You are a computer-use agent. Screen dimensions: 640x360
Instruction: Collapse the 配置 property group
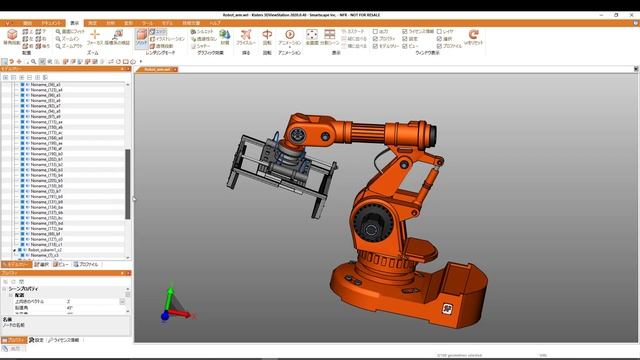pos(11,295)
